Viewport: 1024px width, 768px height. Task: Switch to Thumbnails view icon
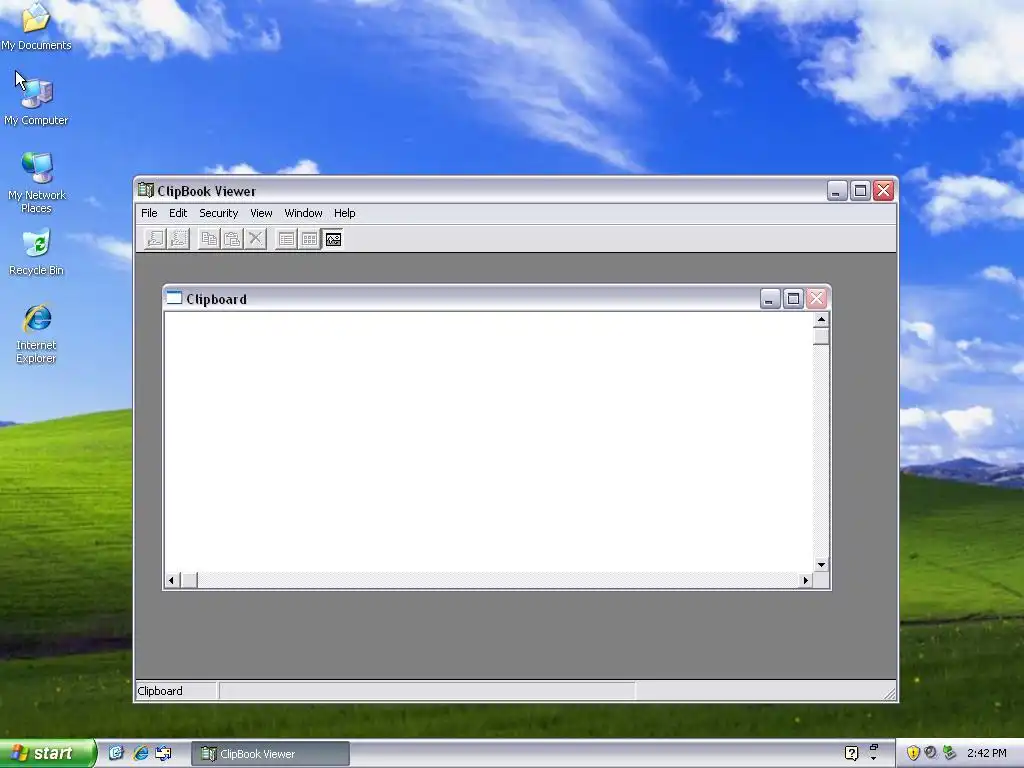point(310,239)
